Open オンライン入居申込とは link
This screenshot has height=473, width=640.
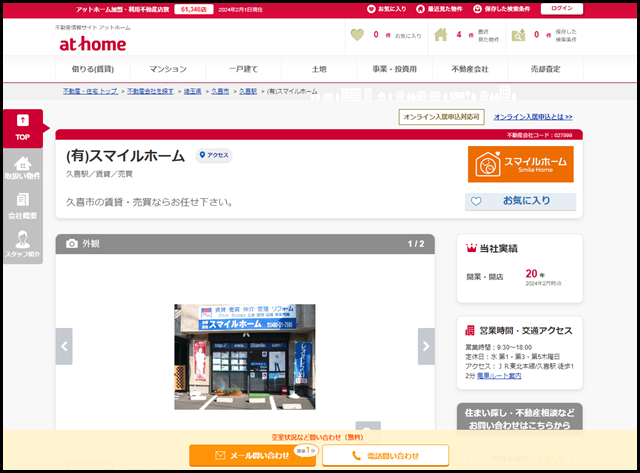coord(533,117)
